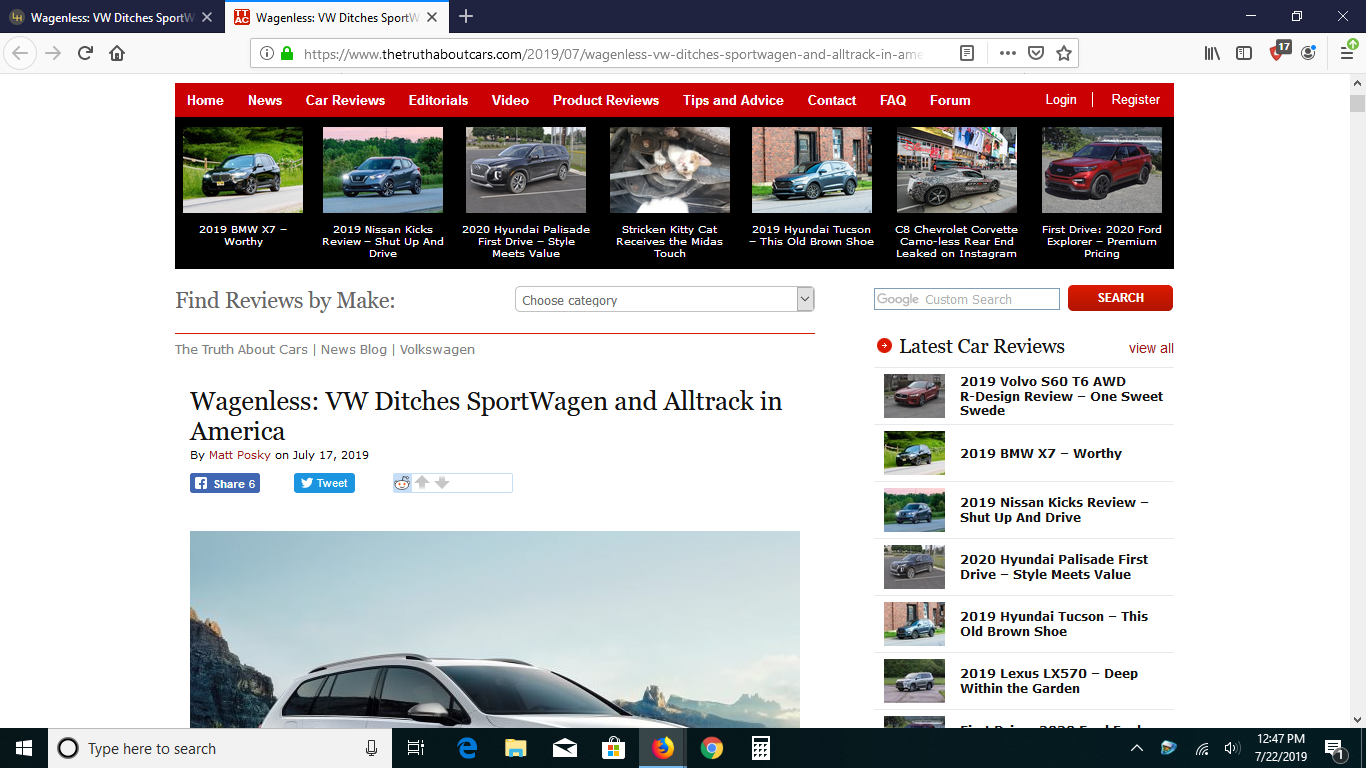Switch to Chrome on the taskbar

pyautogui.click(x=712, y=748)
